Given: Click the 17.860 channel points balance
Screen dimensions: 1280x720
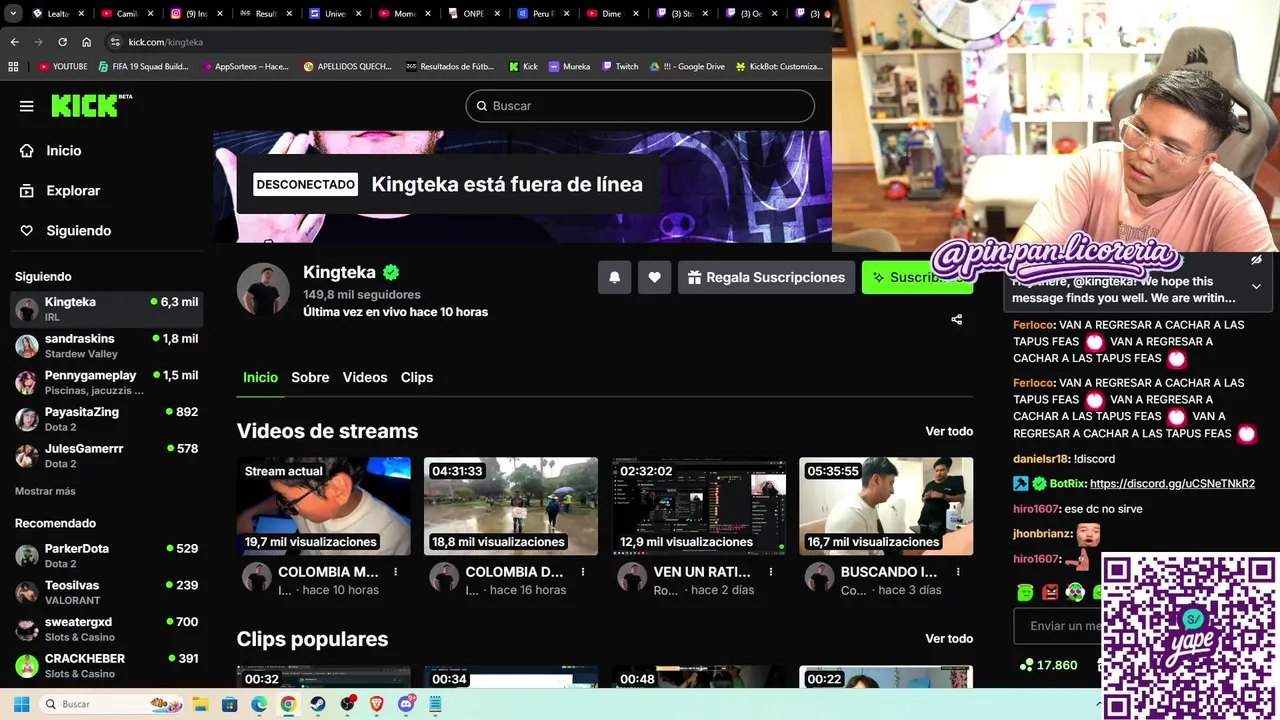Looking at the screenshot, I should pyautogui.click(x=1048, y=665).
